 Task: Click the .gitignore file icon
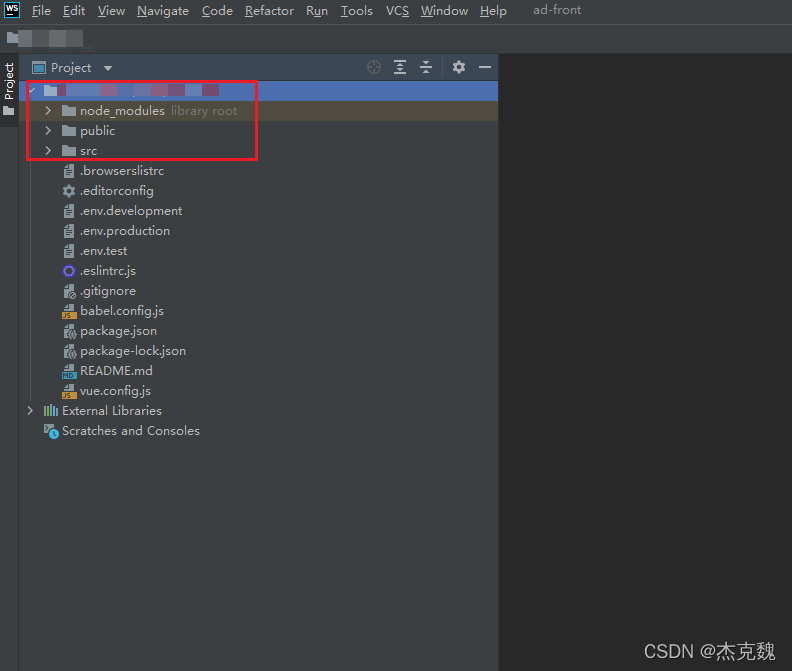pyautogui.click(x=69, y=291)
